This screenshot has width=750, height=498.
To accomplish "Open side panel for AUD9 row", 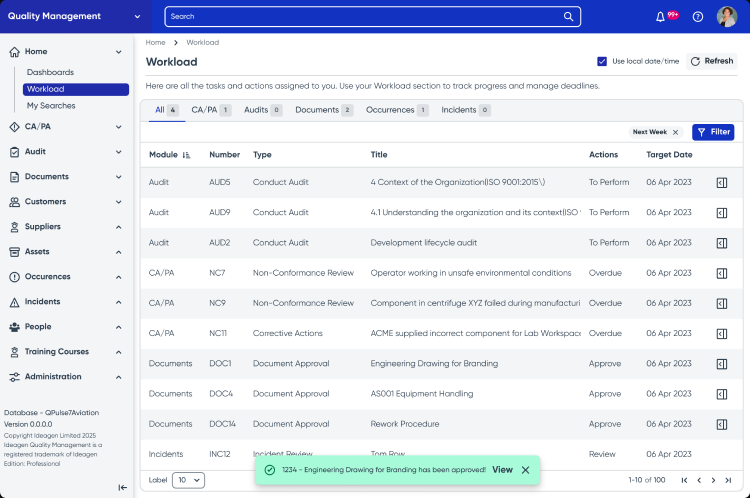I will click(722, 213).
